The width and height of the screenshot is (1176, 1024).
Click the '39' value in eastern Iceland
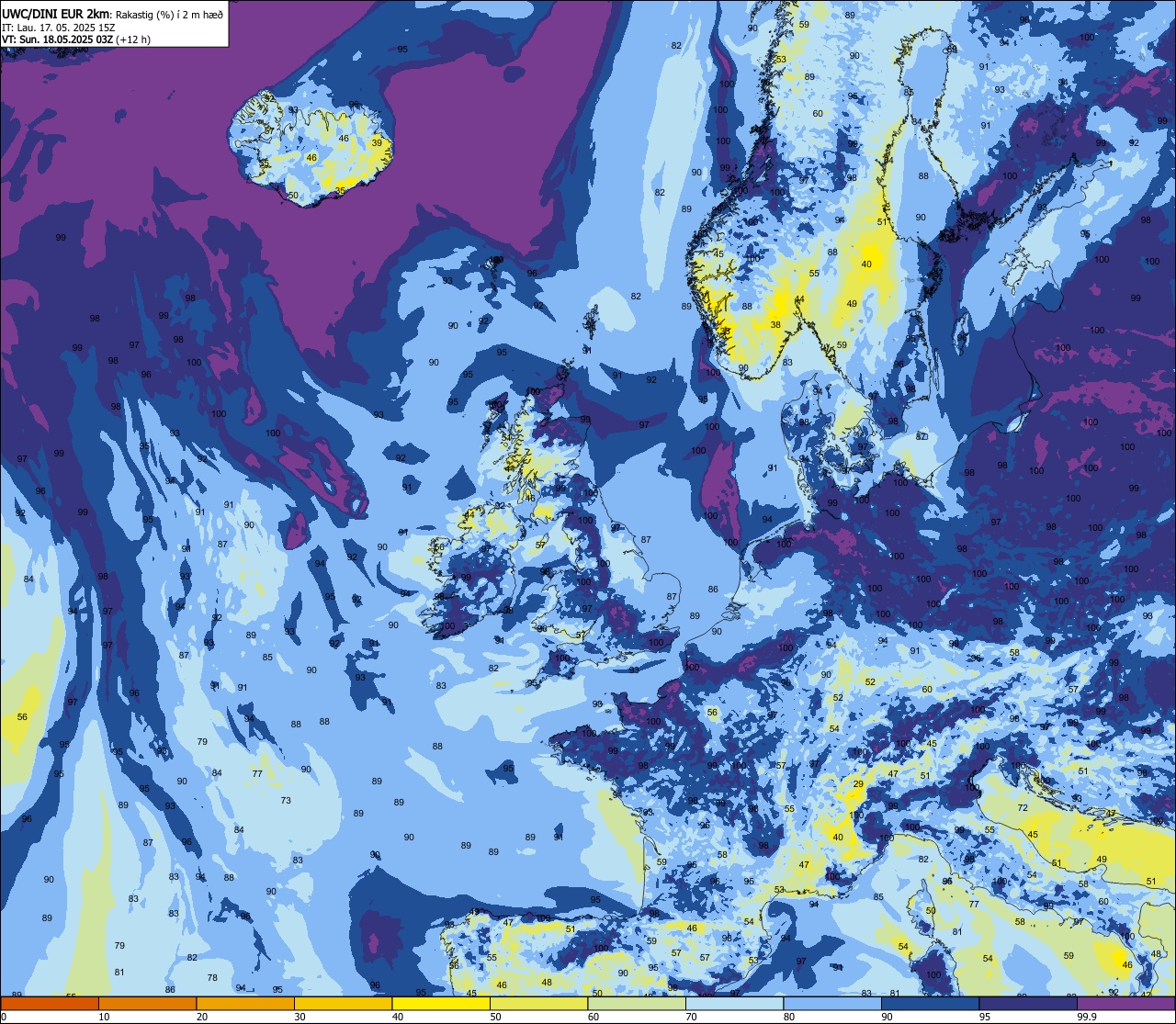tap(377, 142)
